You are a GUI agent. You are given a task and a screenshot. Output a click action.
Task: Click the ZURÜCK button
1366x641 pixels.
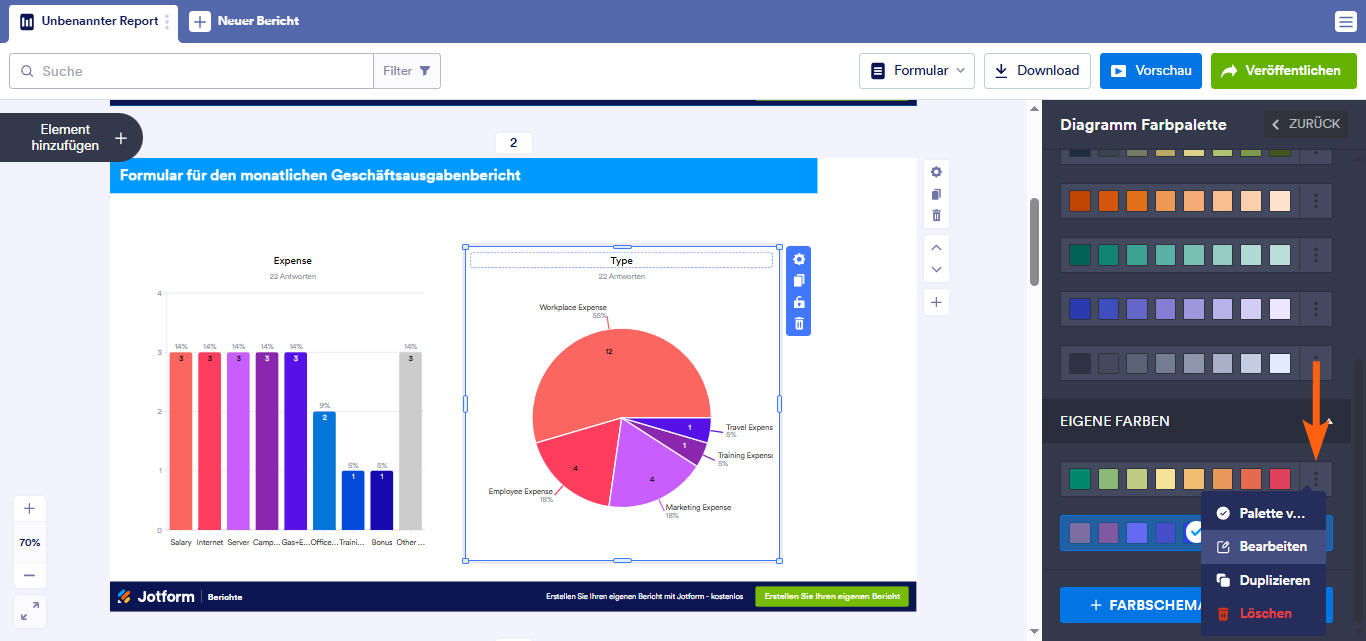1304,124
